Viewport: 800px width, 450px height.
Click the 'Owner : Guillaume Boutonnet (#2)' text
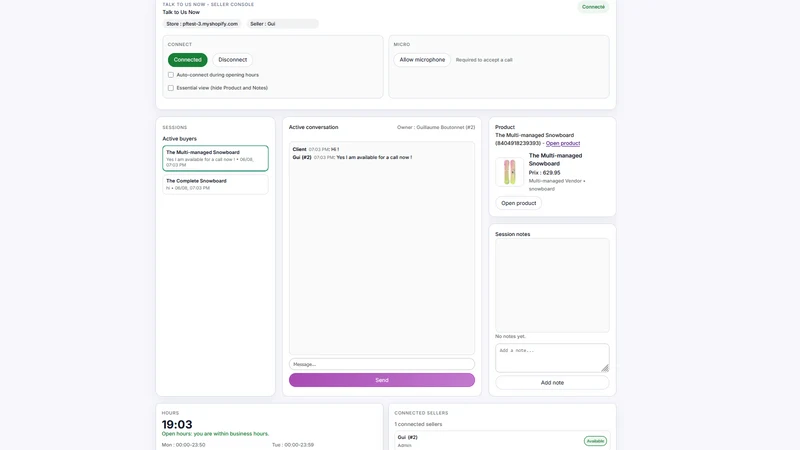(436, 128)
